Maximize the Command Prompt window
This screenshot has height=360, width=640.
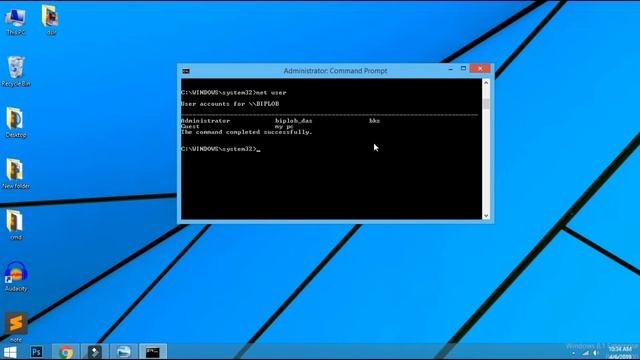463,69
